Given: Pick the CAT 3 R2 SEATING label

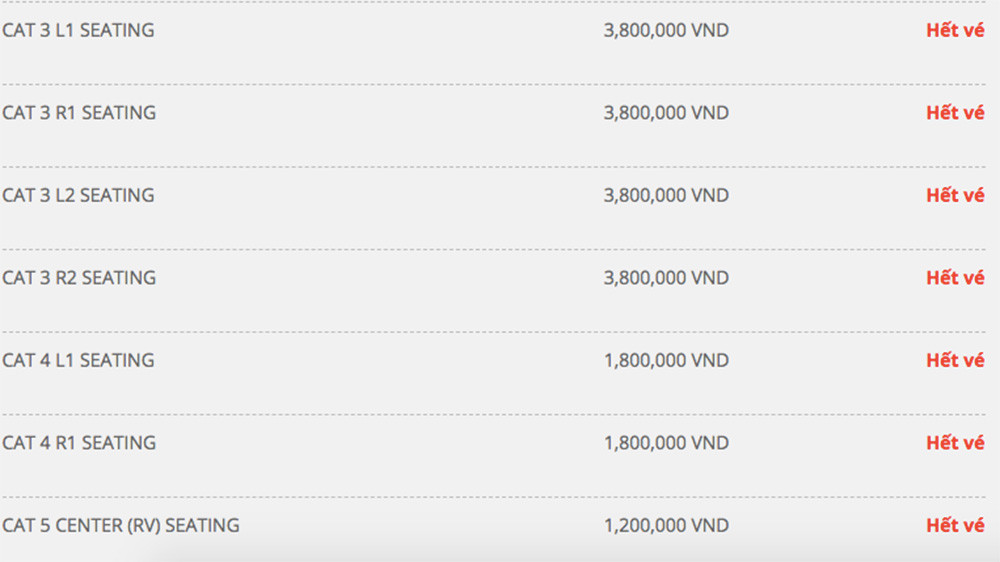Looking at the screenshot, I should tap(79, 278).
